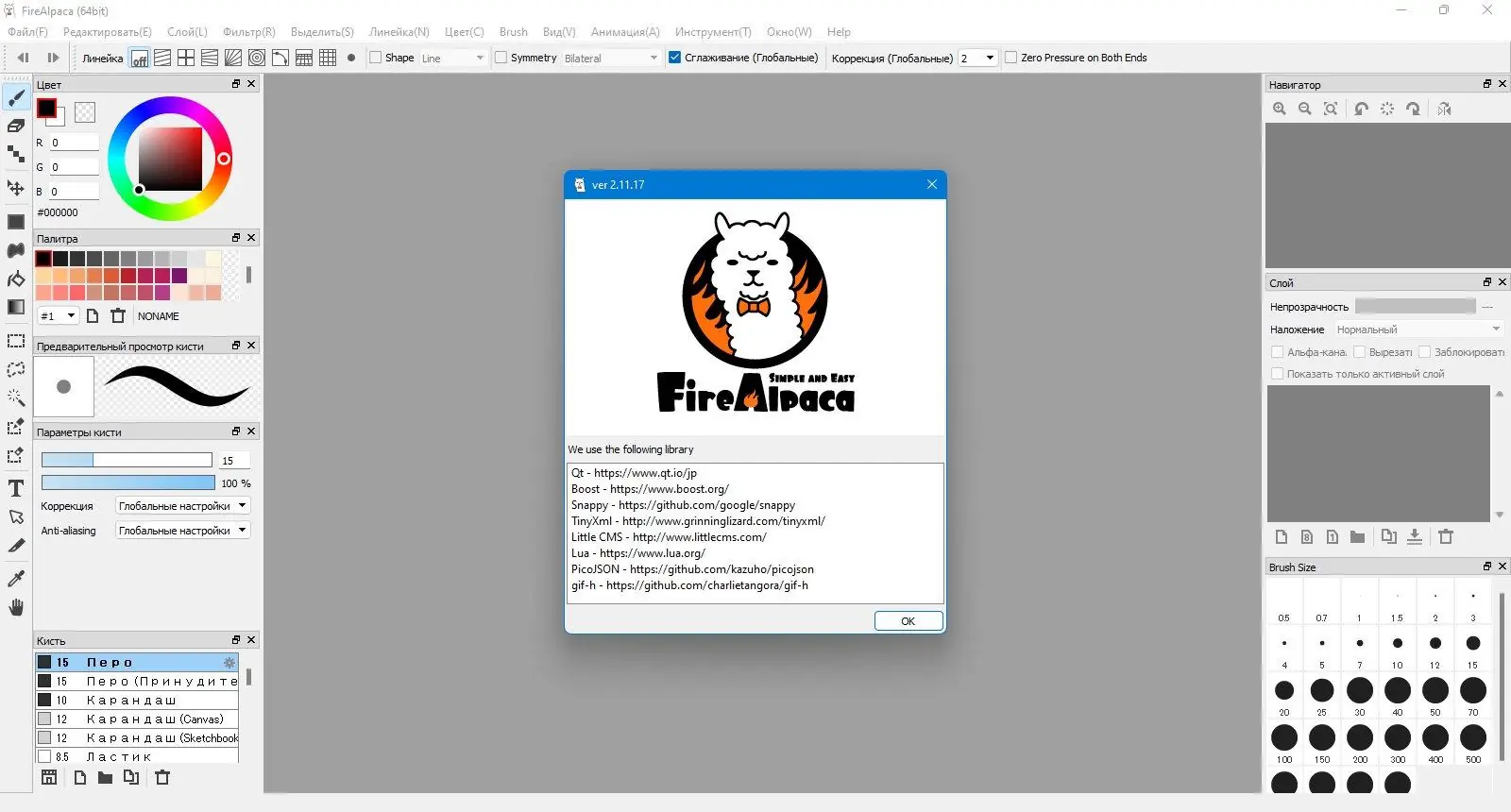
Task: Select the Magic Wand tool
Action: (x=16, y=398)
